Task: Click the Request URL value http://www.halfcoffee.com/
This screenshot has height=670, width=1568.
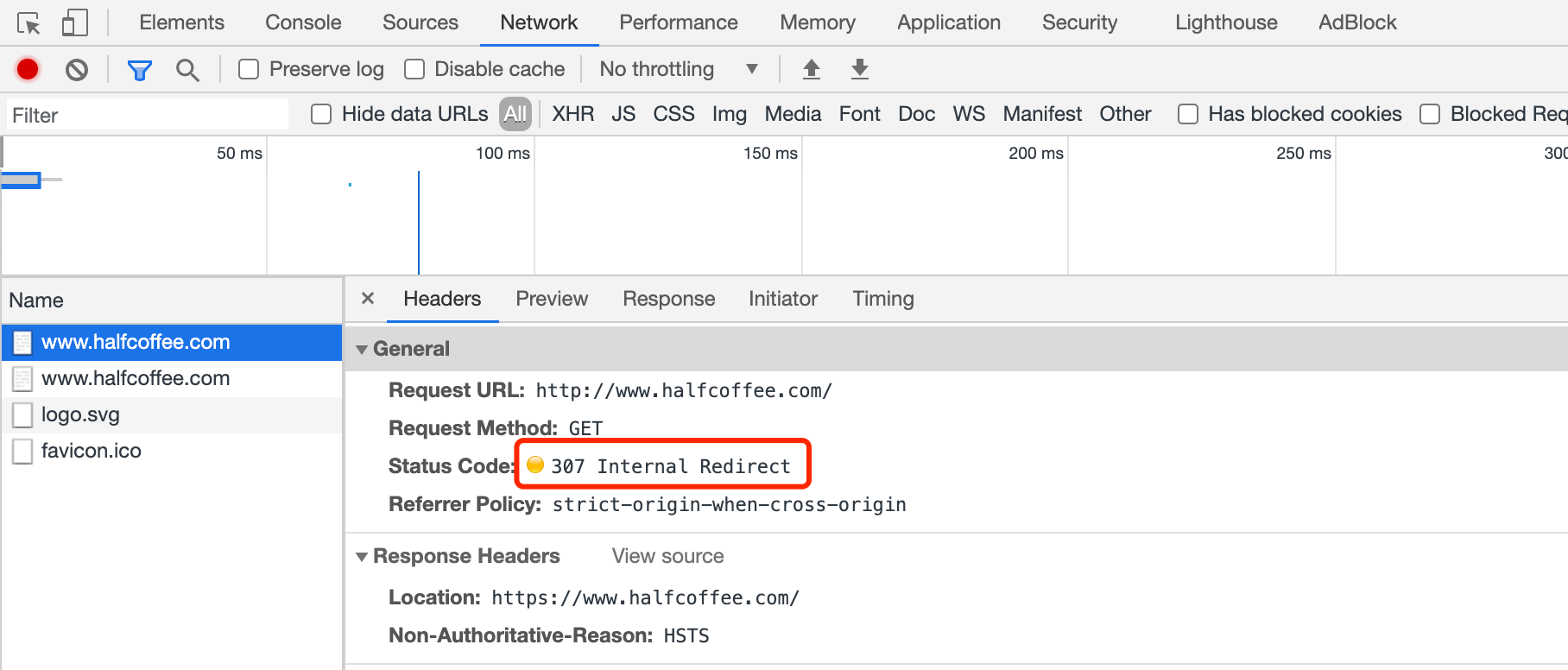Action: tap(684, 391)
